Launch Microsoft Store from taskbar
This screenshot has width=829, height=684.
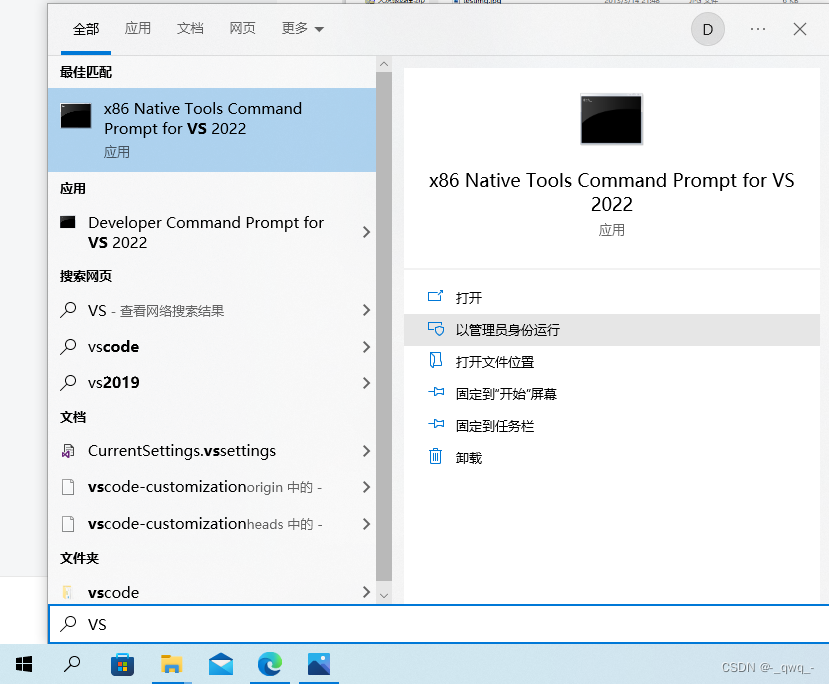click(122, 664)
